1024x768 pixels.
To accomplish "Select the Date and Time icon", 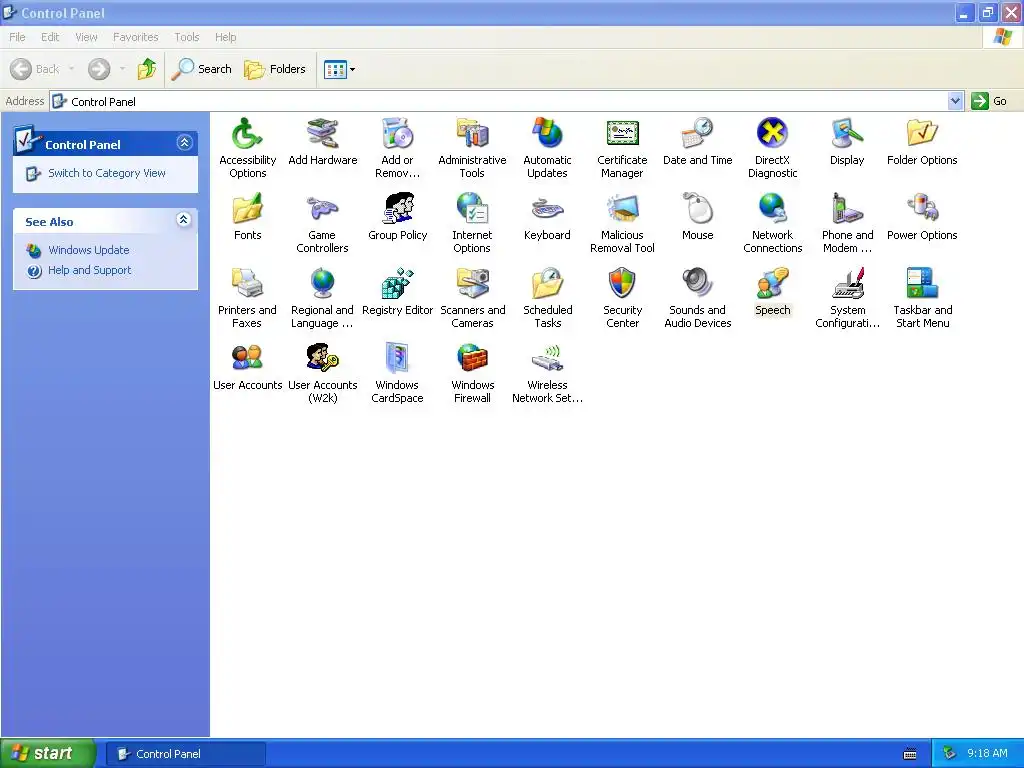I will coord(697,142).
